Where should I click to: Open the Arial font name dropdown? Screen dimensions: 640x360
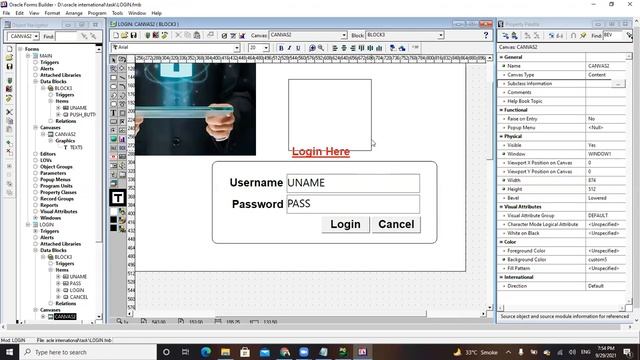[237, 48]
